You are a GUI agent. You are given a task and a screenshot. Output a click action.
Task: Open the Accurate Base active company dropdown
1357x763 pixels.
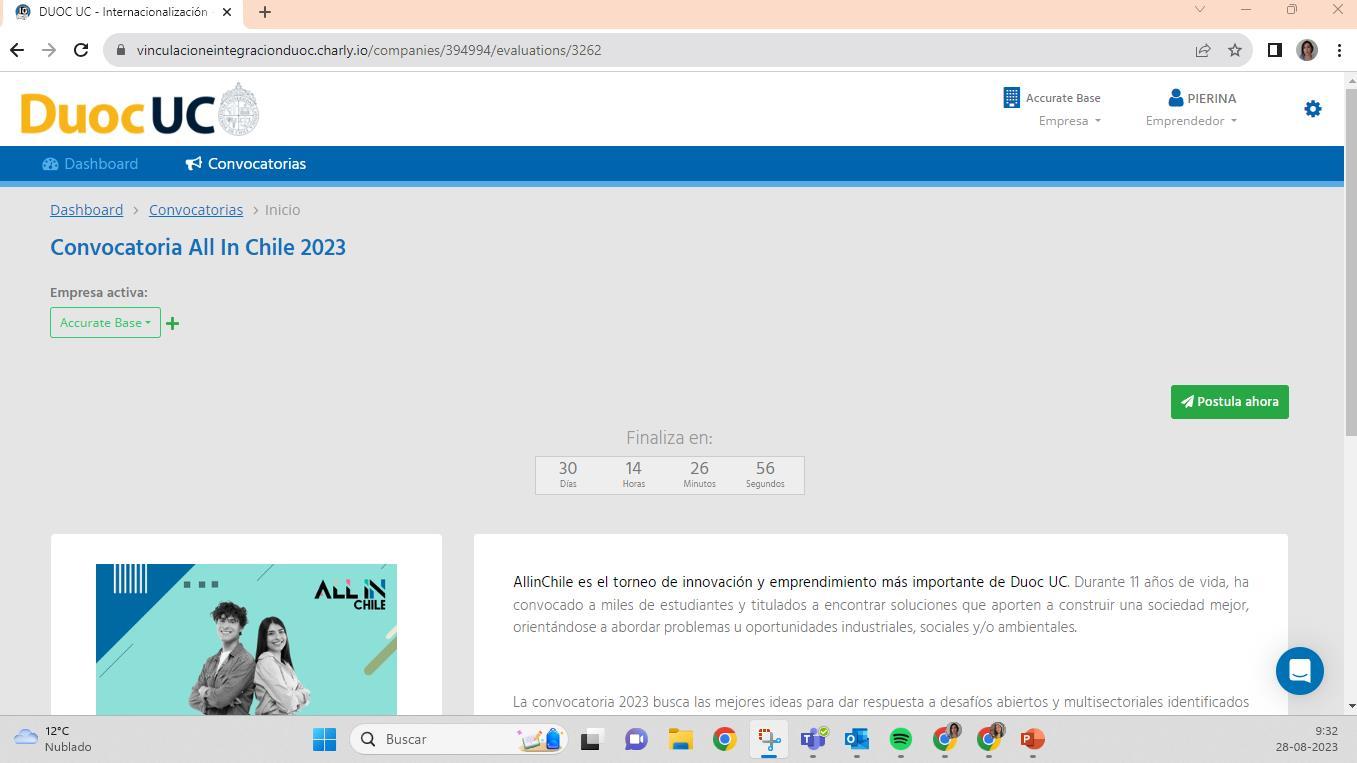pos(105,323)
